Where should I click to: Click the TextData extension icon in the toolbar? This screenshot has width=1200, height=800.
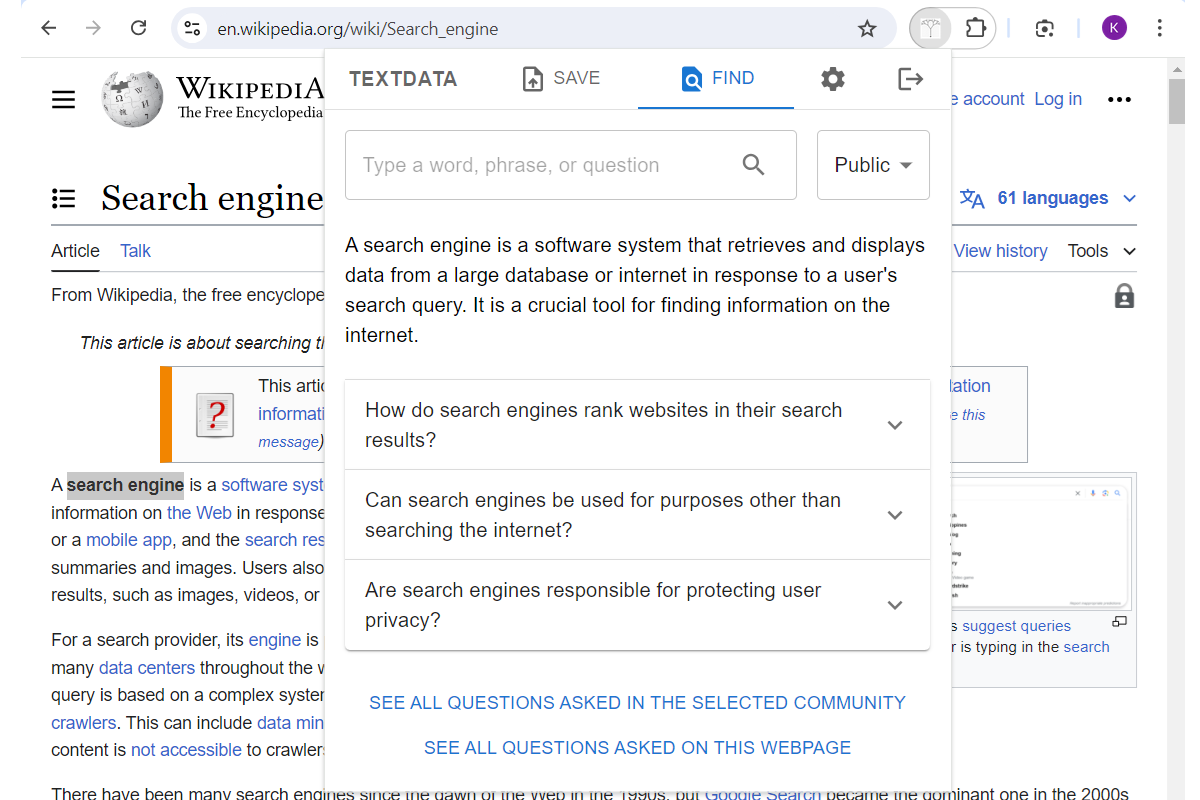point(930,29)
